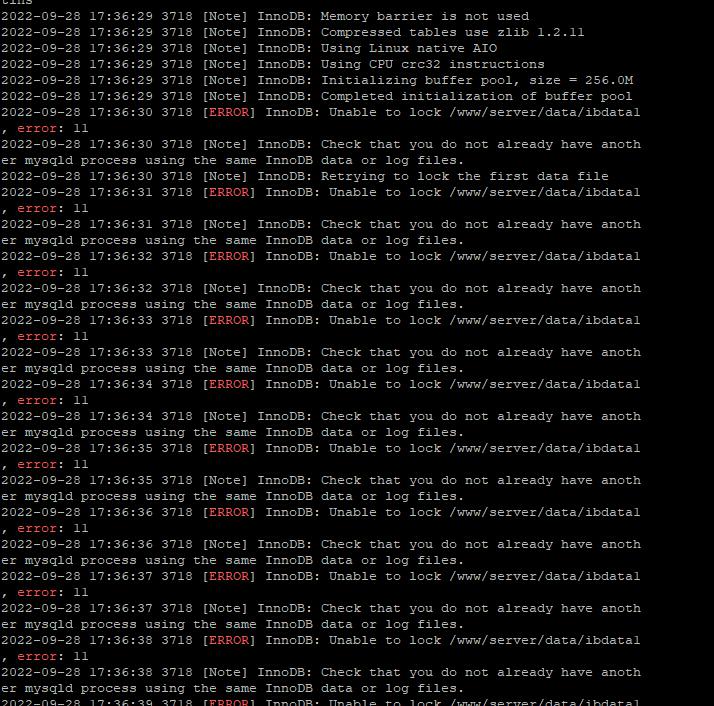This screenshot has width=714, height=706.
Task: Select "Check that you do not" Note at 17:36:32
Action: click(x=321, y=297)
